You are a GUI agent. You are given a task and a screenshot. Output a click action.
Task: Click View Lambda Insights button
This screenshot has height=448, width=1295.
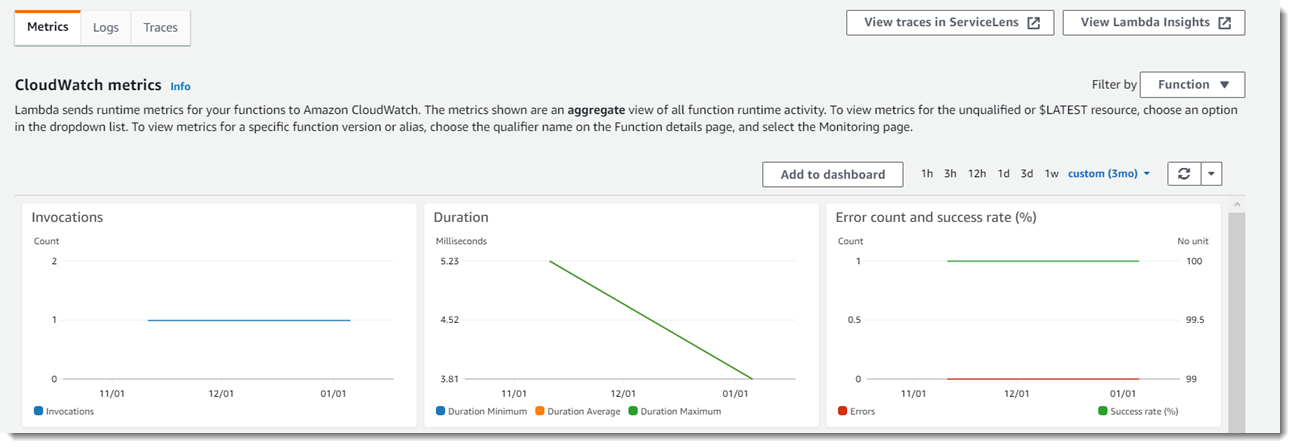[x=1153, y=23]
